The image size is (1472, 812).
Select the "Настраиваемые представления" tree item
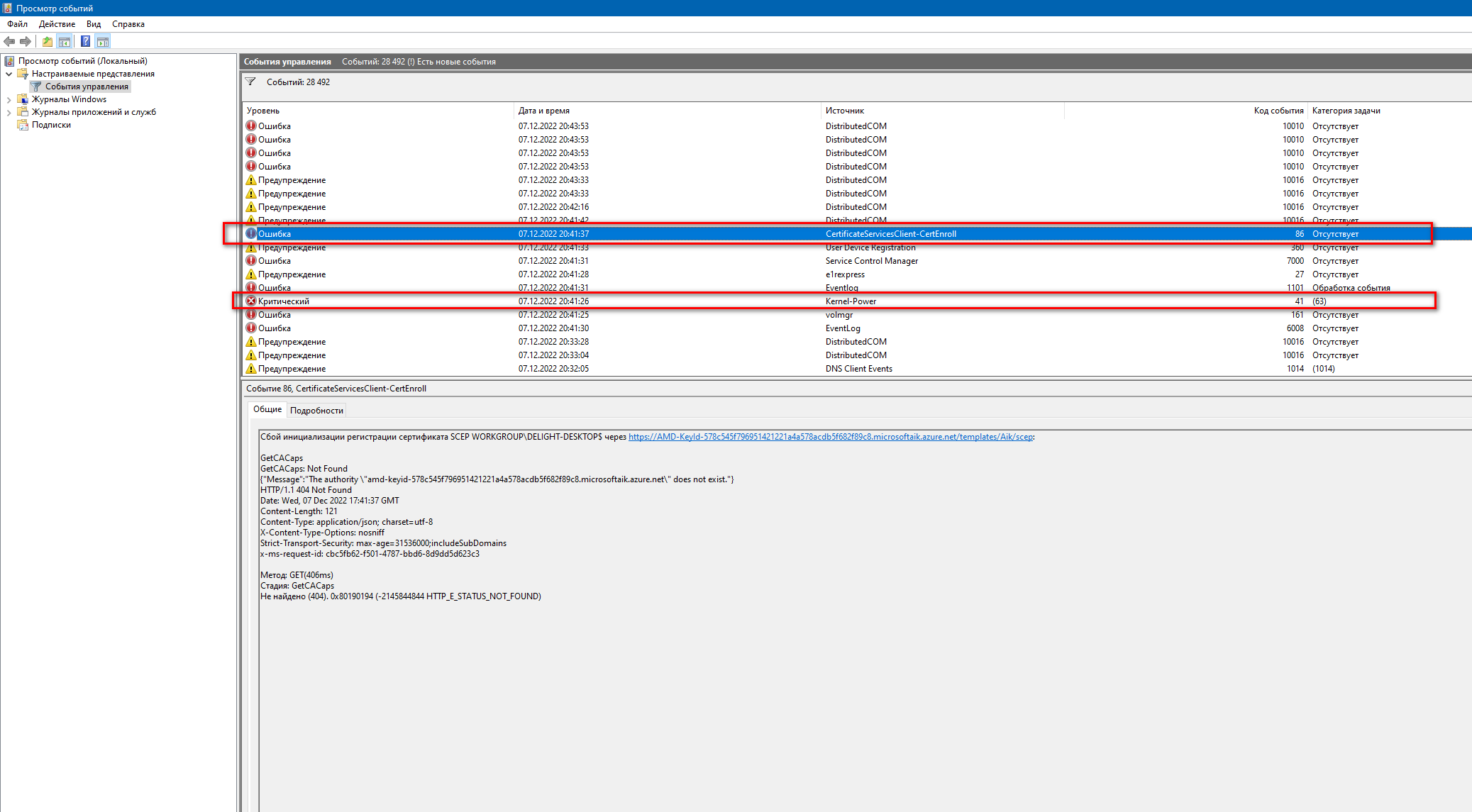(x=93, y=74)
